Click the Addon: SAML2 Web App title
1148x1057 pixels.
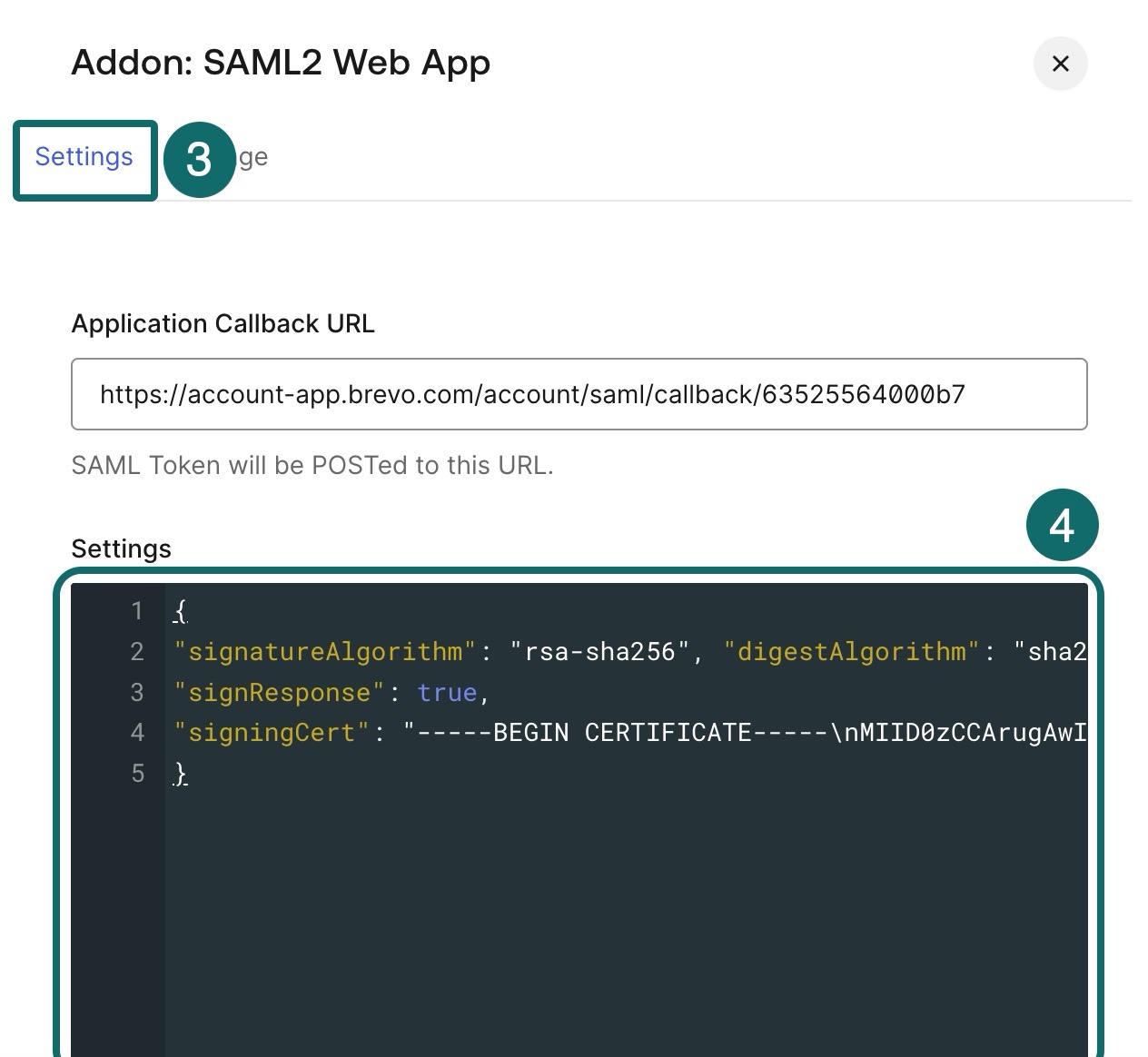(x=281, y=63)
